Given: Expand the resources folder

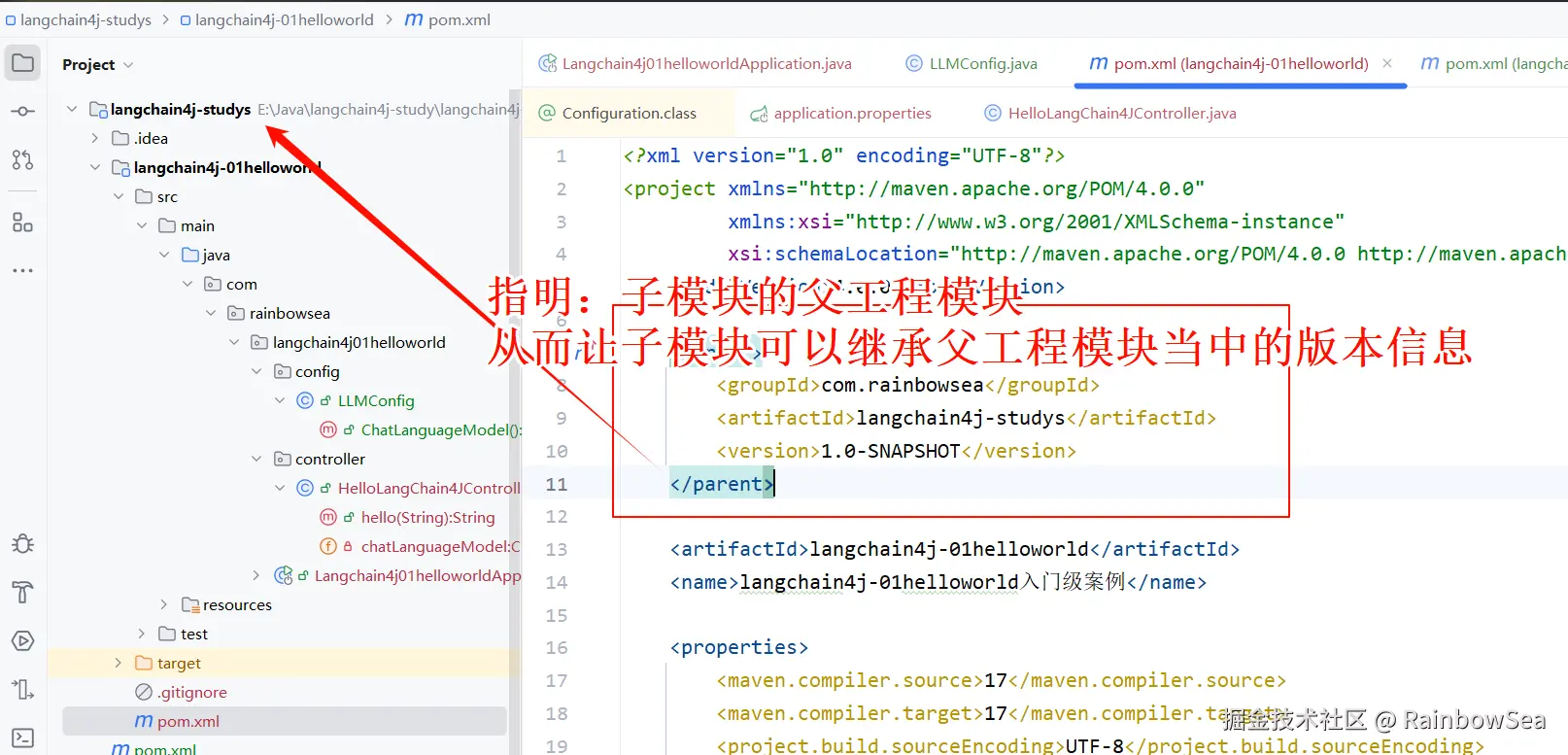Looking at the screenshot, I should coord(164,604).
